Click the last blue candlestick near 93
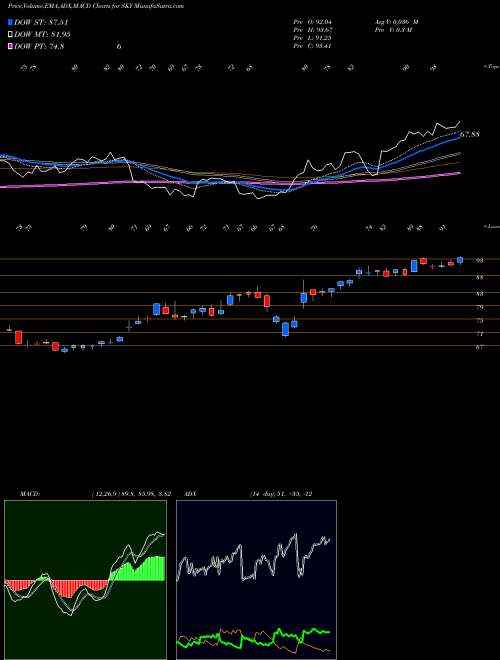The image size is (500, 660). pyautogui.click(x=460, y=261)
